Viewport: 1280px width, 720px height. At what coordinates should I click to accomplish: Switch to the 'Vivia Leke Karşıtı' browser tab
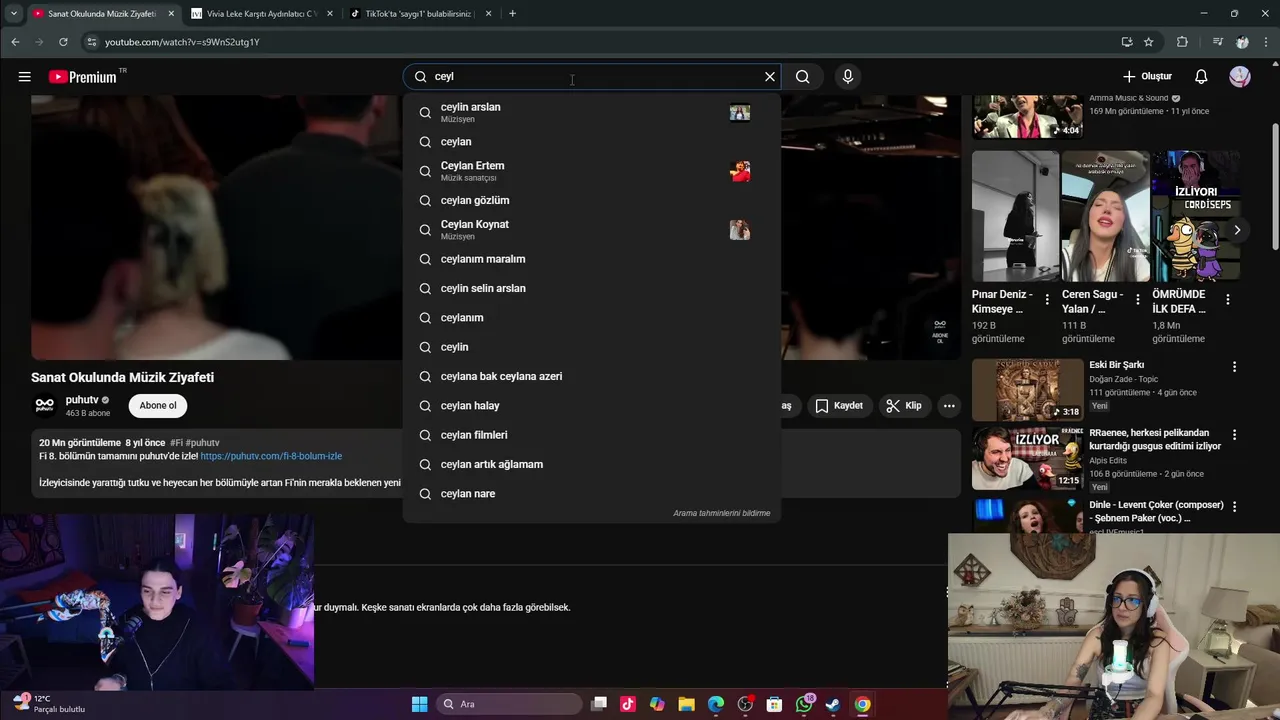click(x=261, y=14)
